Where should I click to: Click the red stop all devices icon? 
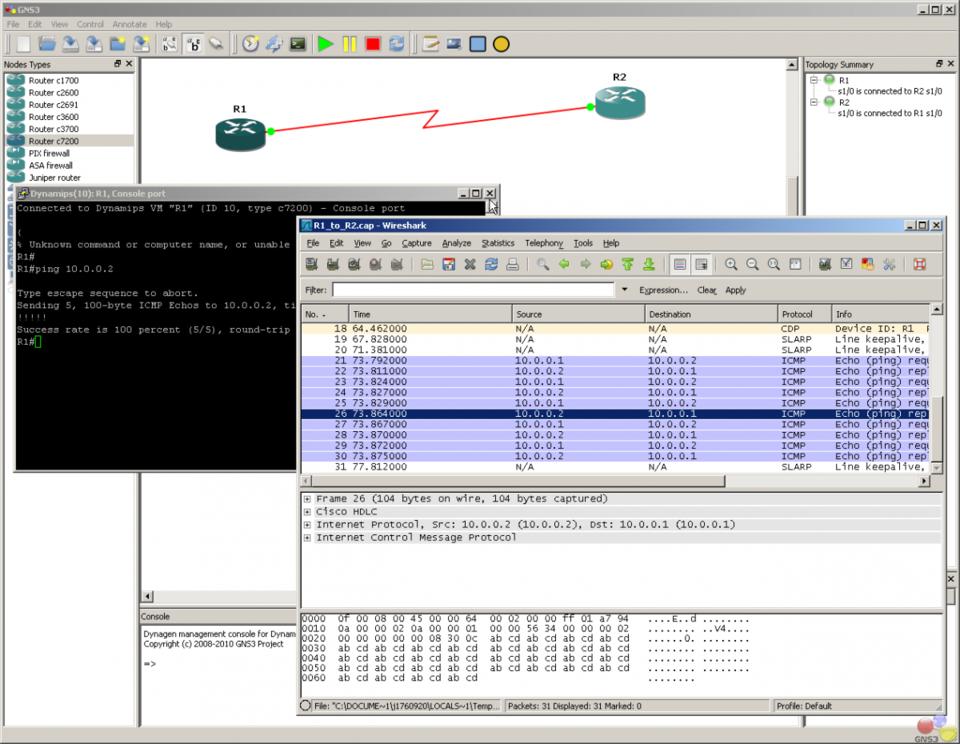(373, 44)
